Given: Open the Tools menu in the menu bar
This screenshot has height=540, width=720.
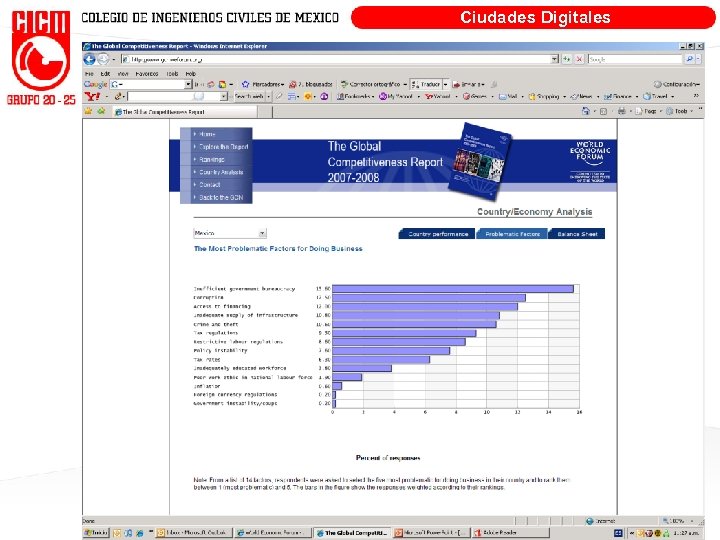Looking at the screenshot, I should click(172, 73).
